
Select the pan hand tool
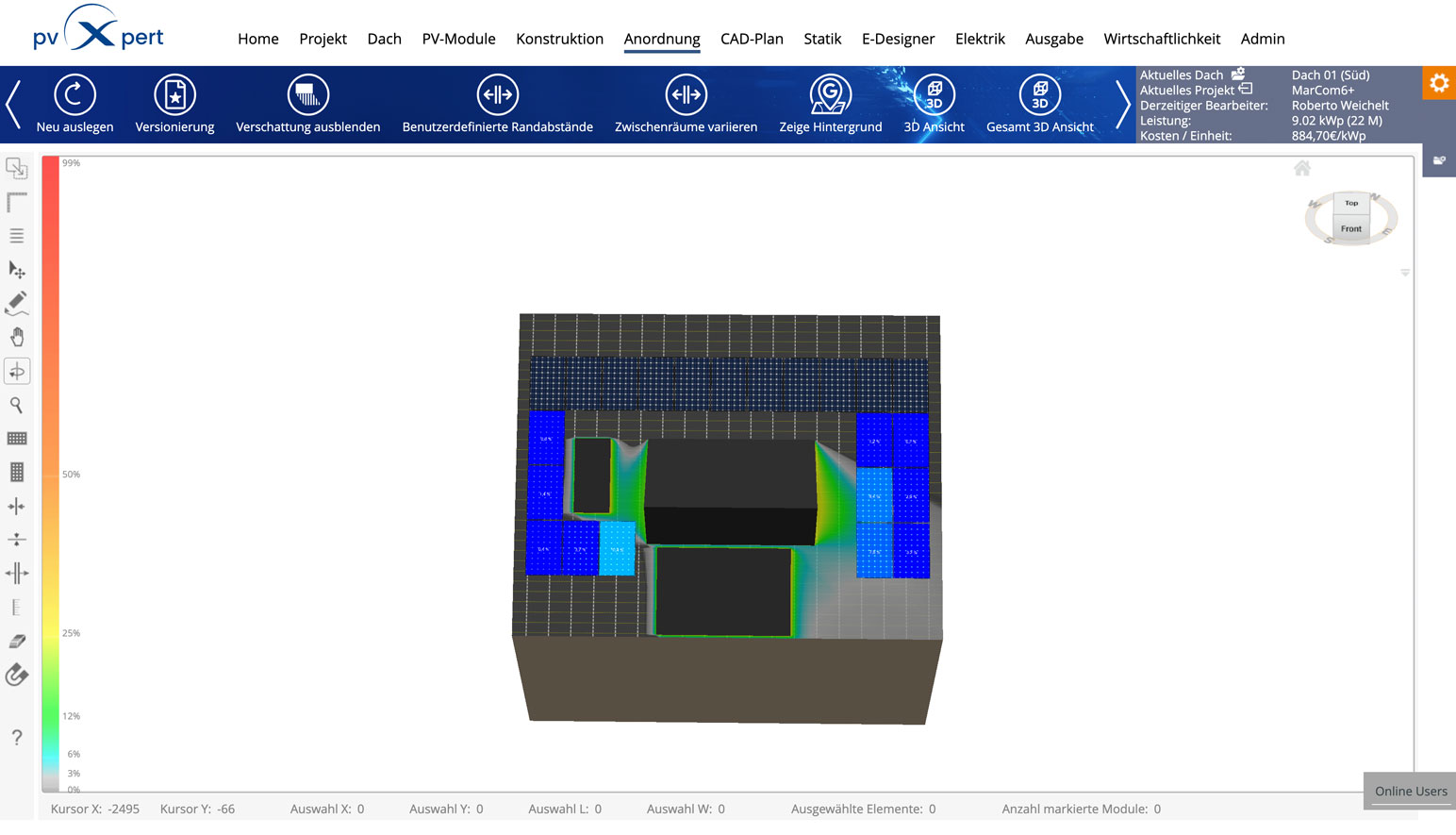pyautogui.click(x=17, y=337)
